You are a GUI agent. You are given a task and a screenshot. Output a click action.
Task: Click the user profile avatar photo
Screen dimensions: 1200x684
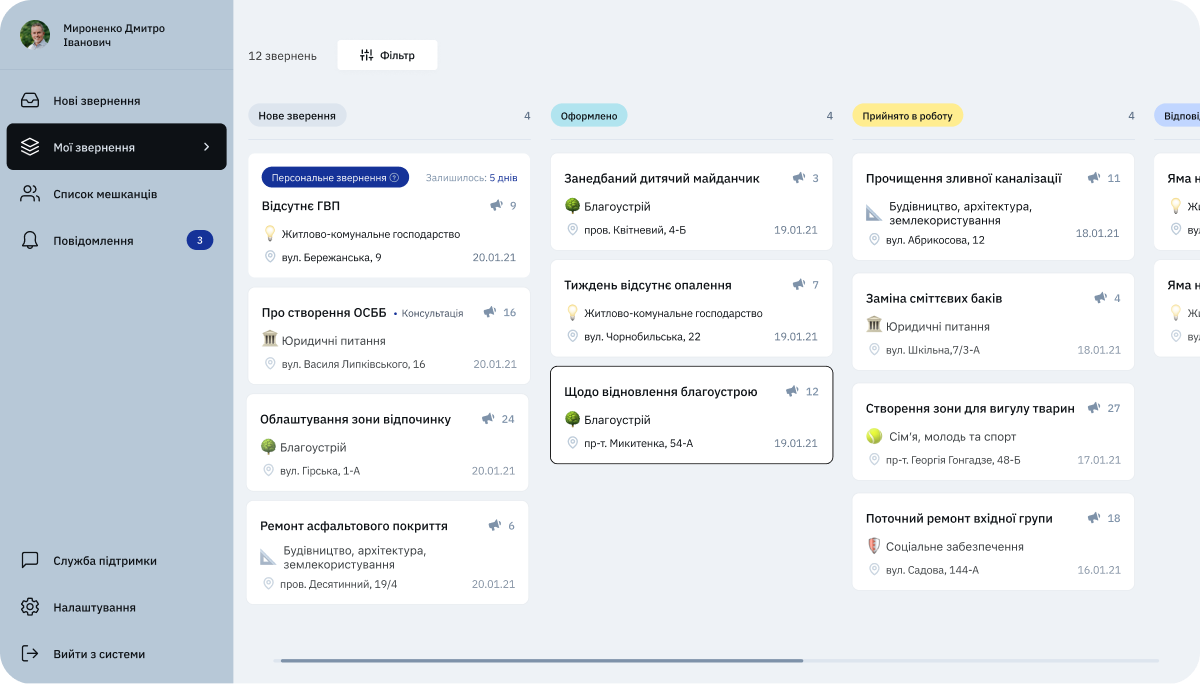(x=35, y=35)
